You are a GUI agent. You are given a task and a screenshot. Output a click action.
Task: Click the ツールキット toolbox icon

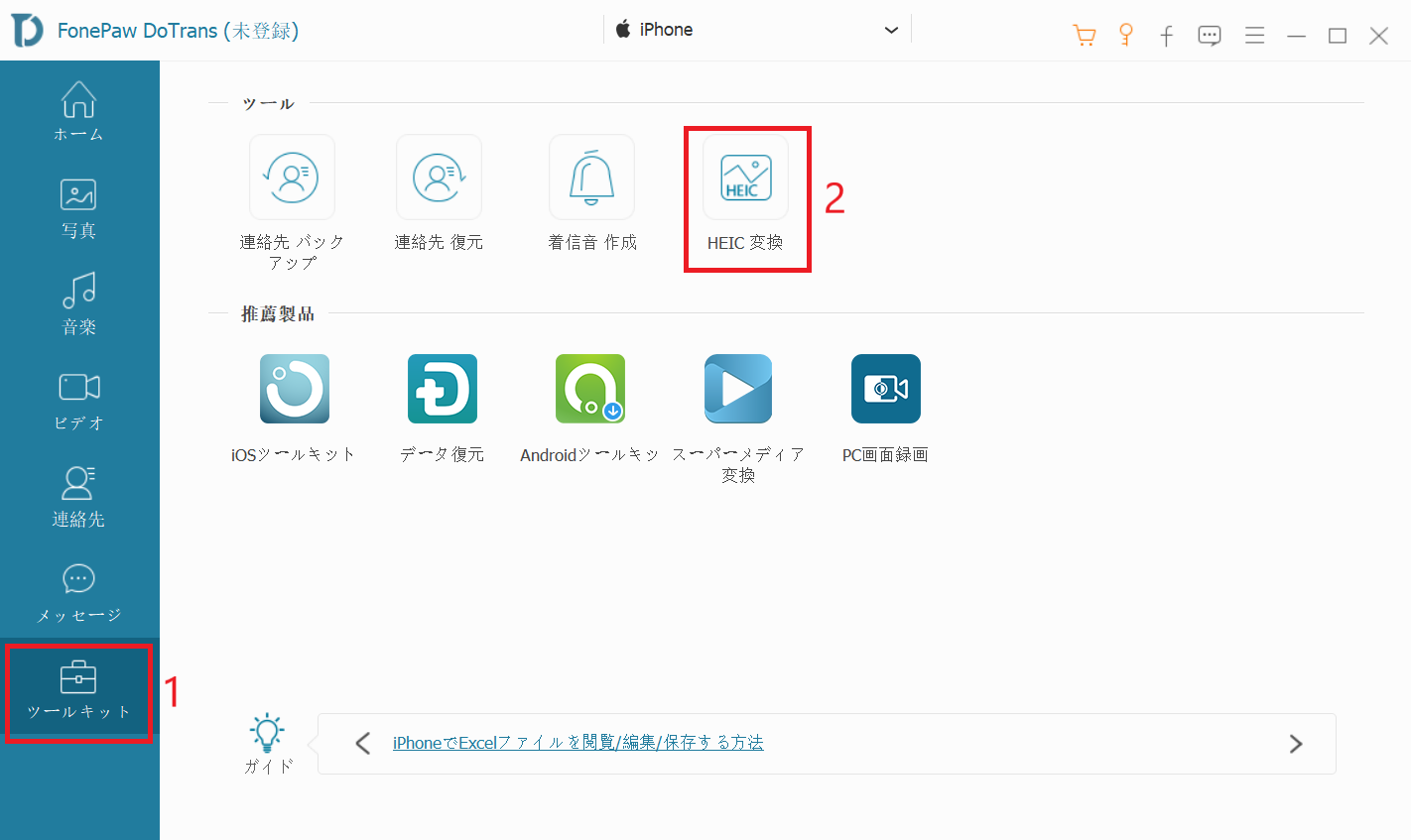(78, 677)
